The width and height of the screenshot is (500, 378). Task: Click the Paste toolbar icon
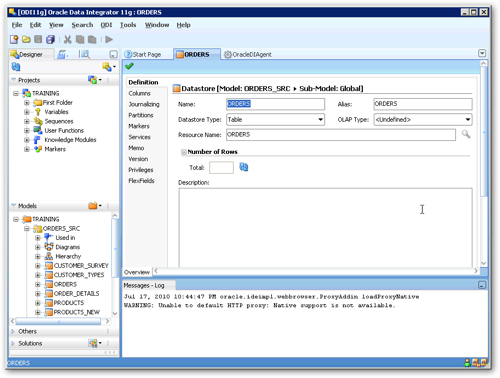92,40
